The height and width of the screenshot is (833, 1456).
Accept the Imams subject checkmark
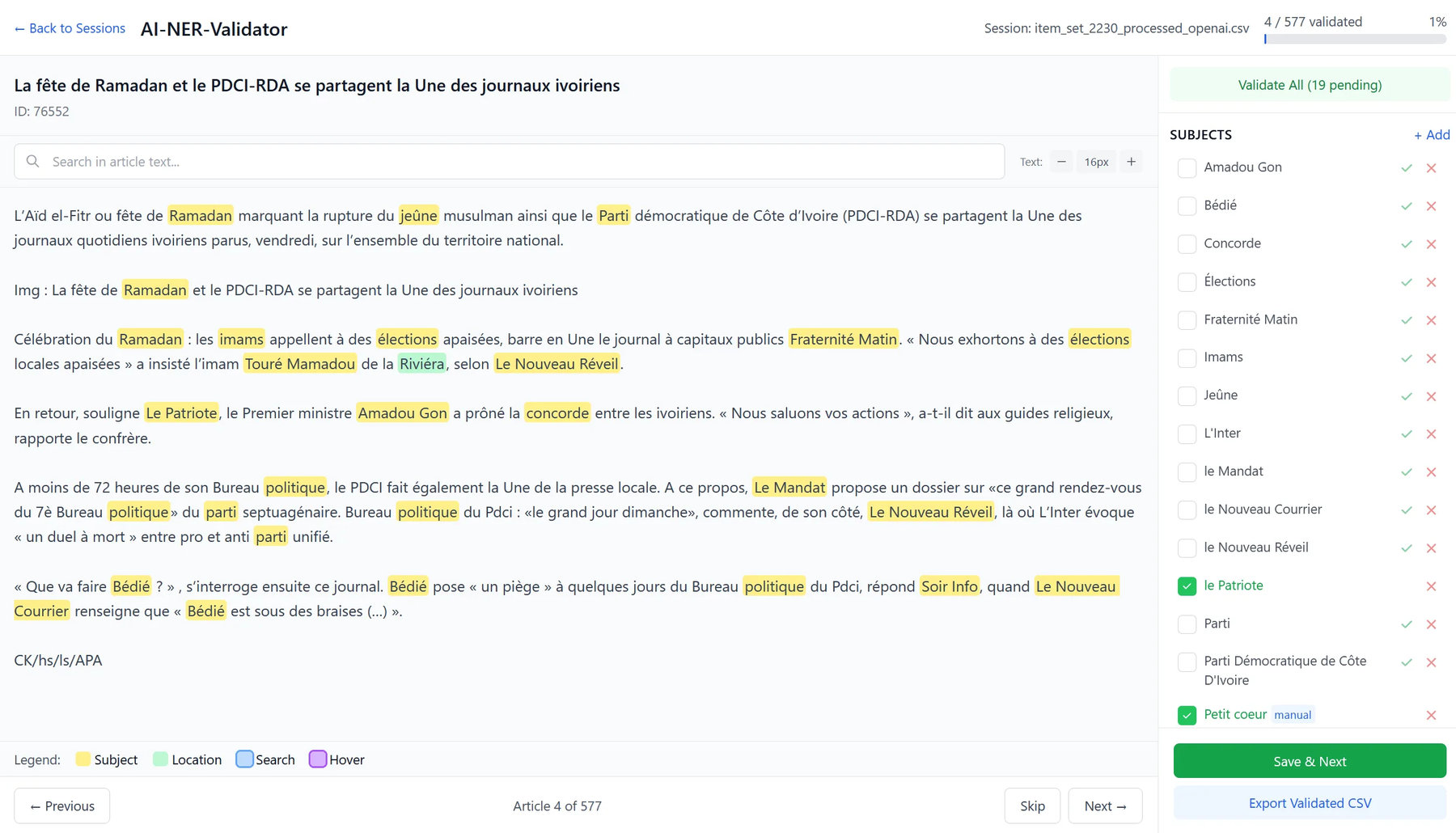click(x=1407, y=358)
